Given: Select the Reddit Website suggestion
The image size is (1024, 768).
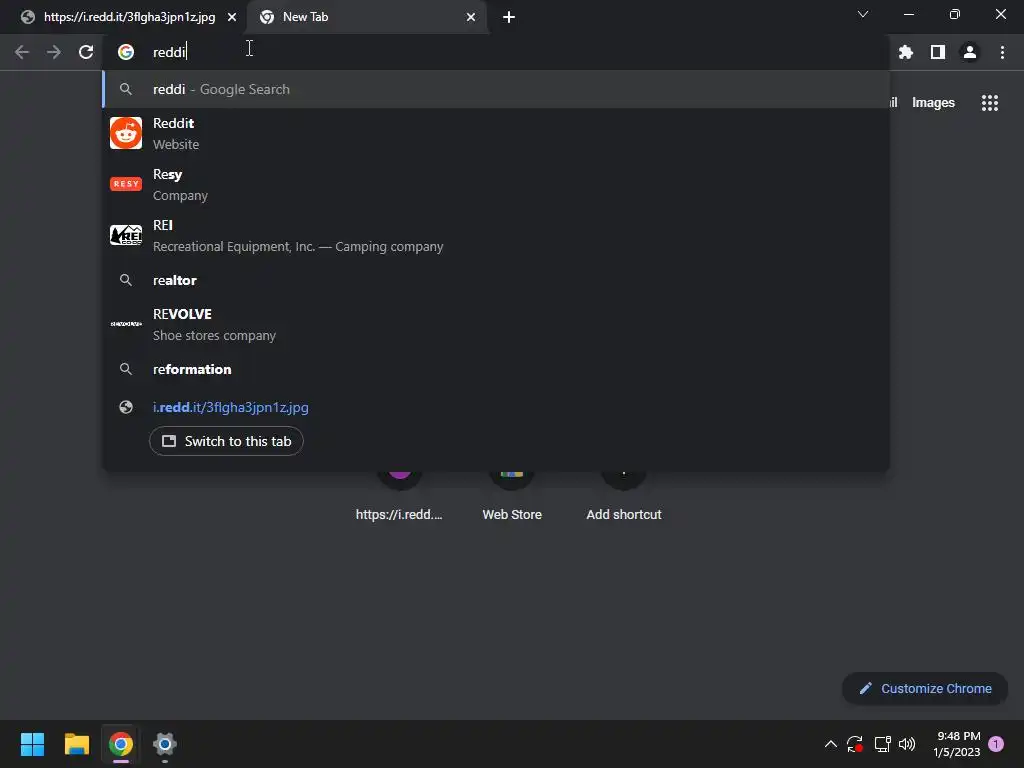Looking at the screenshot, I should (x=496, y=133).
